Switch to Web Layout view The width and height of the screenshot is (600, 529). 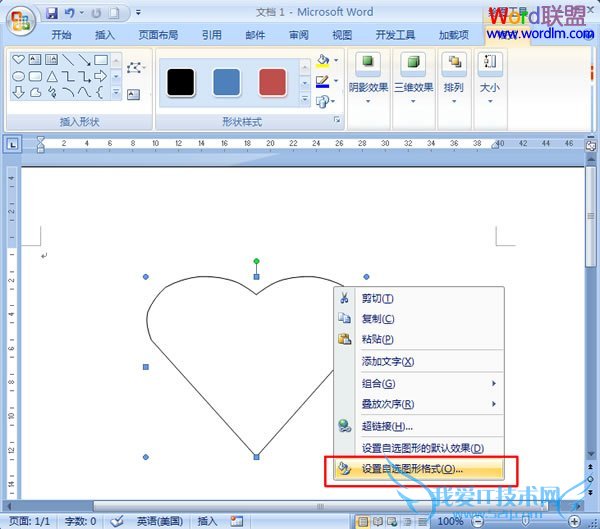pyautogui.click(x=392, y=521)
